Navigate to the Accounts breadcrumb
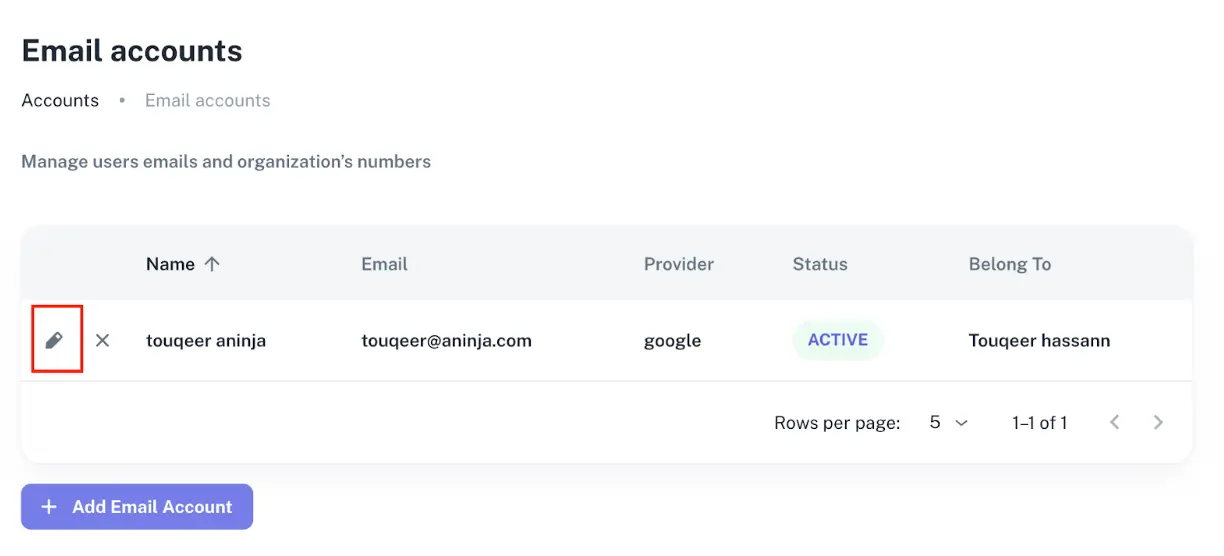Screen dimensions: 1224x556 click(x=60, y=101)
